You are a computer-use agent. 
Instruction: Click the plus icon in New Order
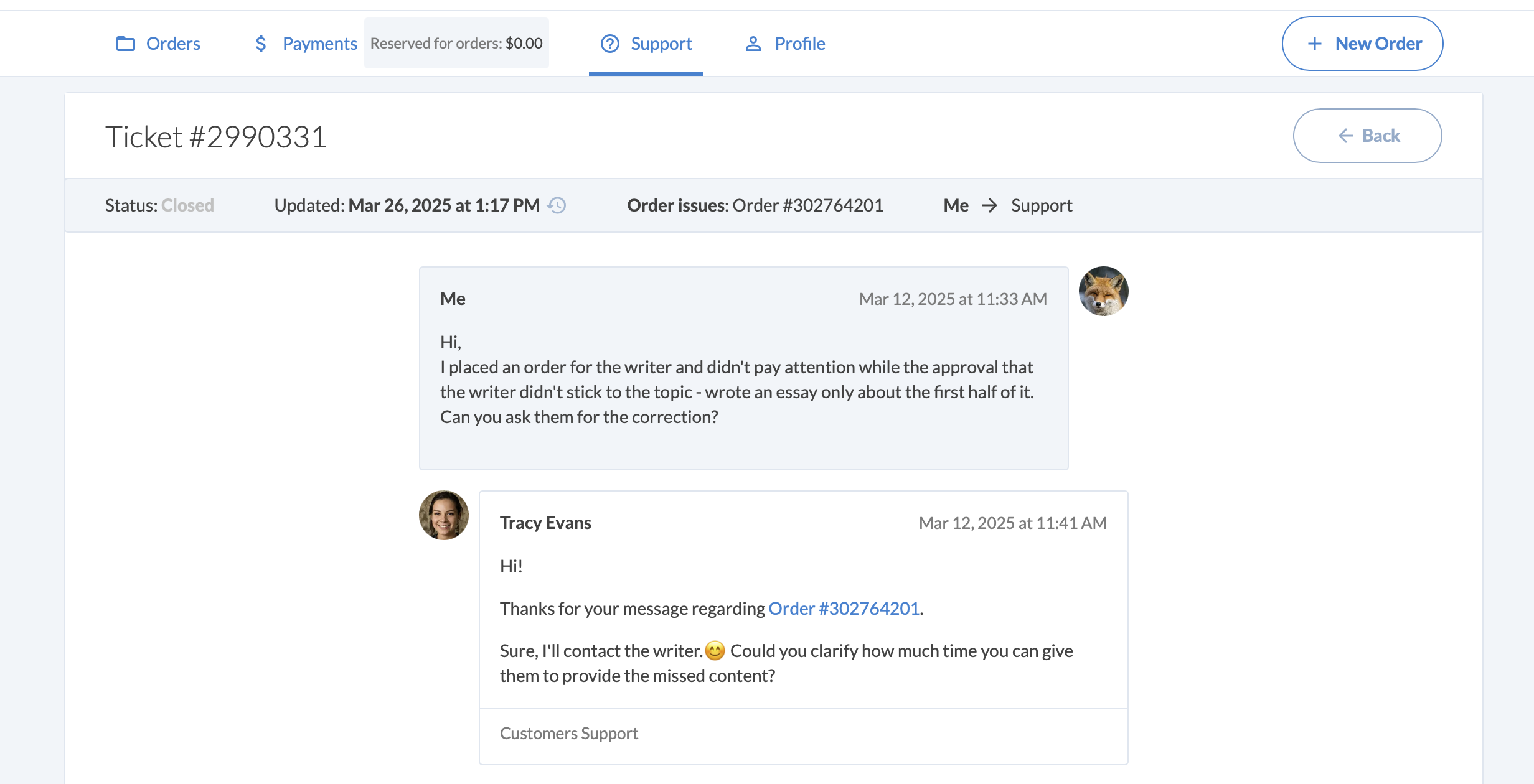[x=1314, y=44]
